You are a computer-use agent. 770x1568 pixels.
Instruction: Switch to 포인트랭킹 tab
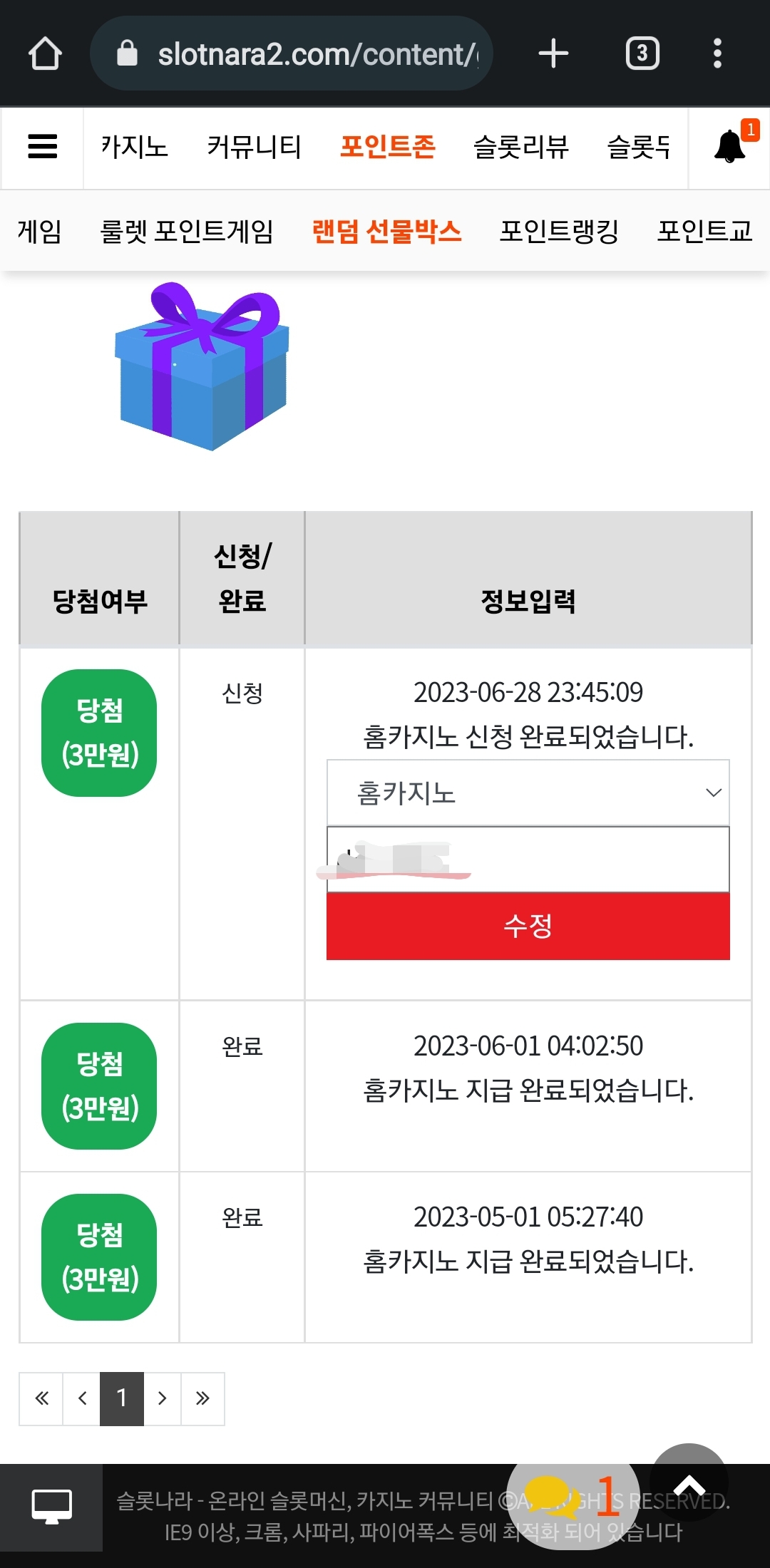[559, 231]
